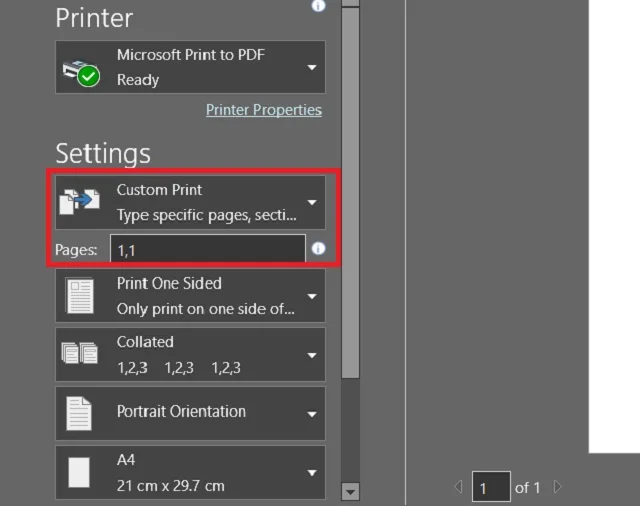Screen dimensions: 640x506
Task: Go to previous page in print preview
Action: [458, 486]
